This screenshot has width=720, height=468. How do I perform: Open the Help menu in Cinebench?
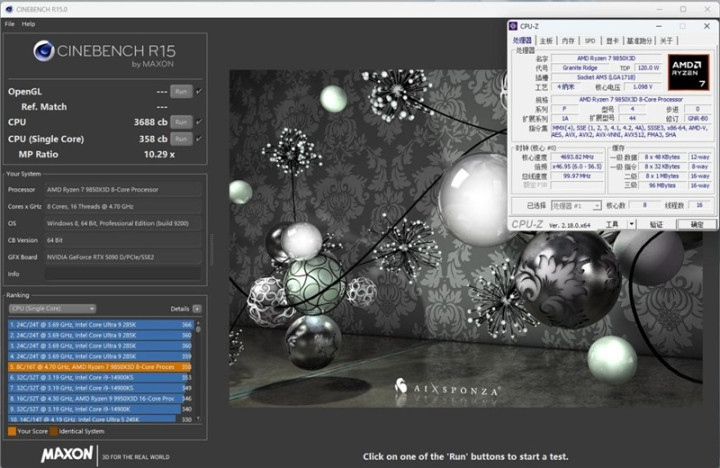tap(28, 23)
